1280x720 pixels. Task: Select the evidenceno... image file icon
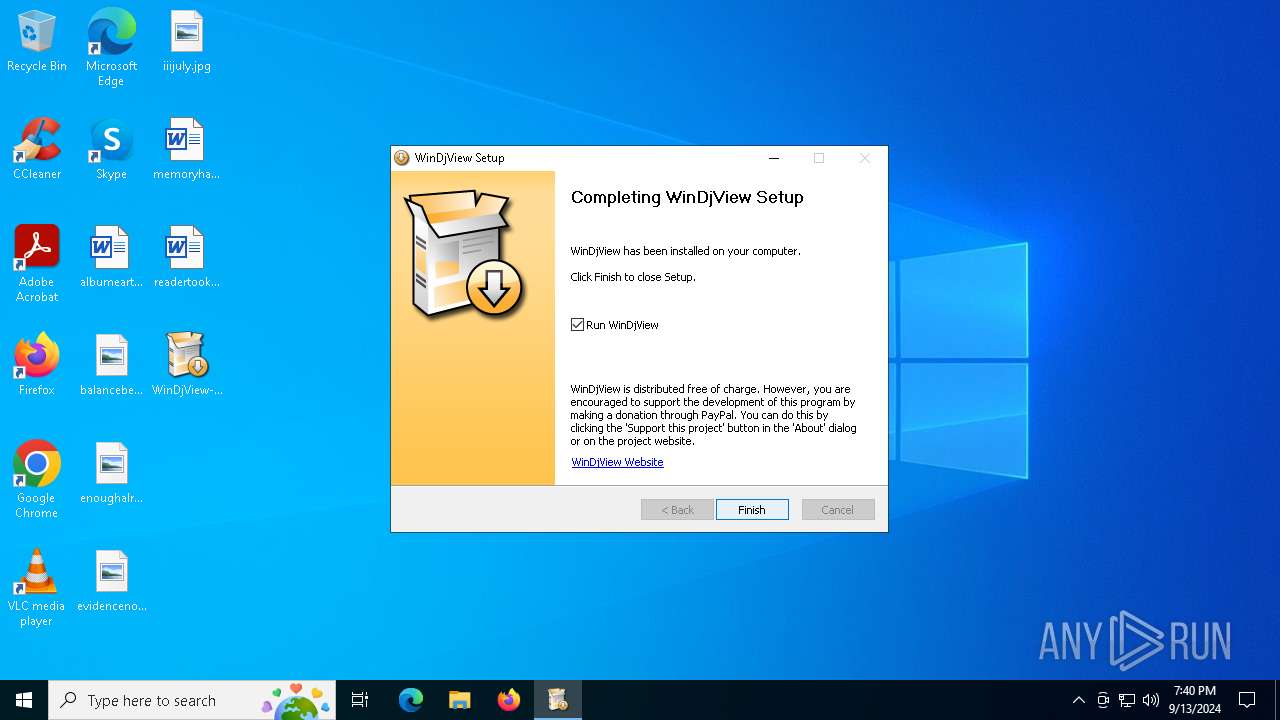pos(111,582)
